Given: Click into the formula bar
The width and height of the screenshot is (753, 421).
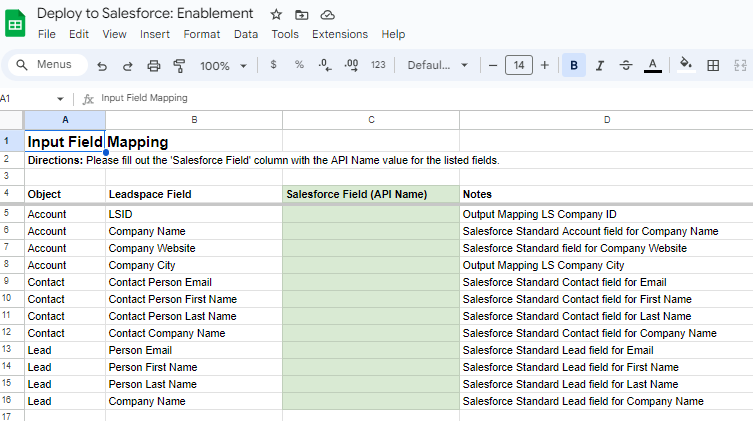Looking at the screenshot, I should coord(423,98).
